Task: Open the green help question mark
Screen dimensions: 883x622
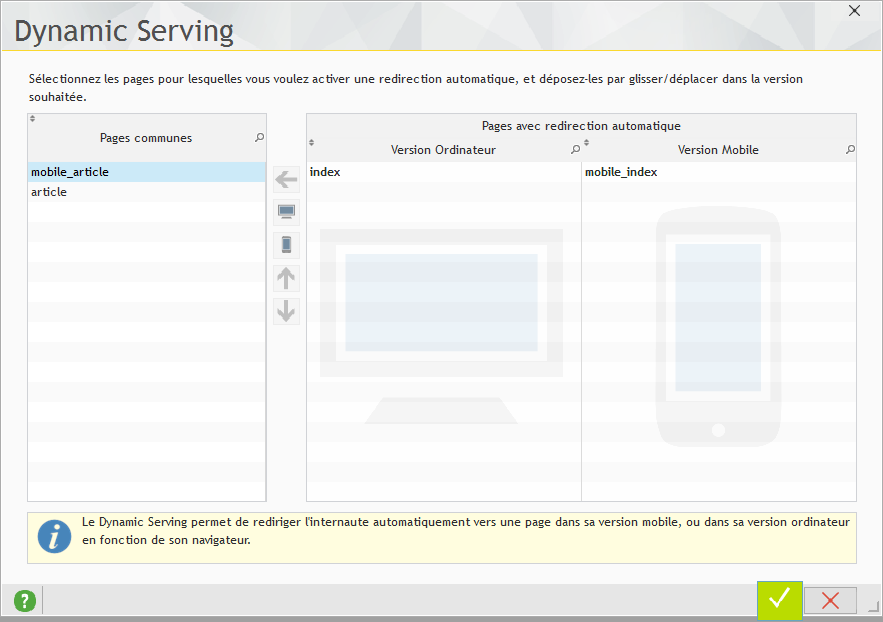Action: tap(24, 600)
